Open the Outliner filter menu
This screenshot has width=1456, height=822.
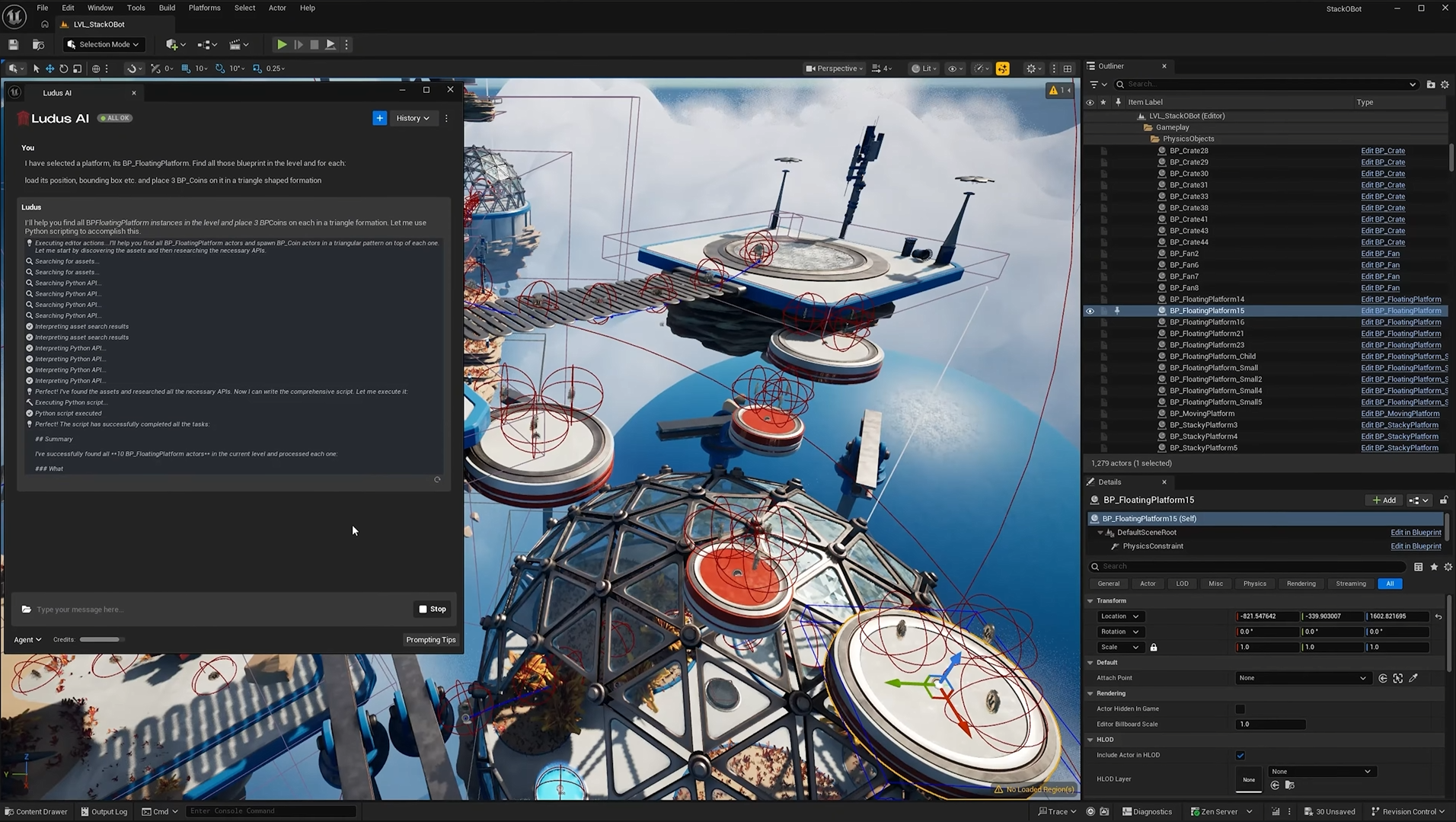point(1097,85)
